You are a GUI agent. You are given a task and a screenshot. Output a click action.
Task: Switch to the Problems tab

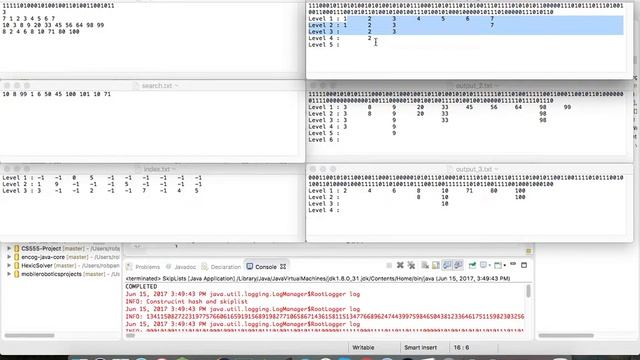pos(143,267)
